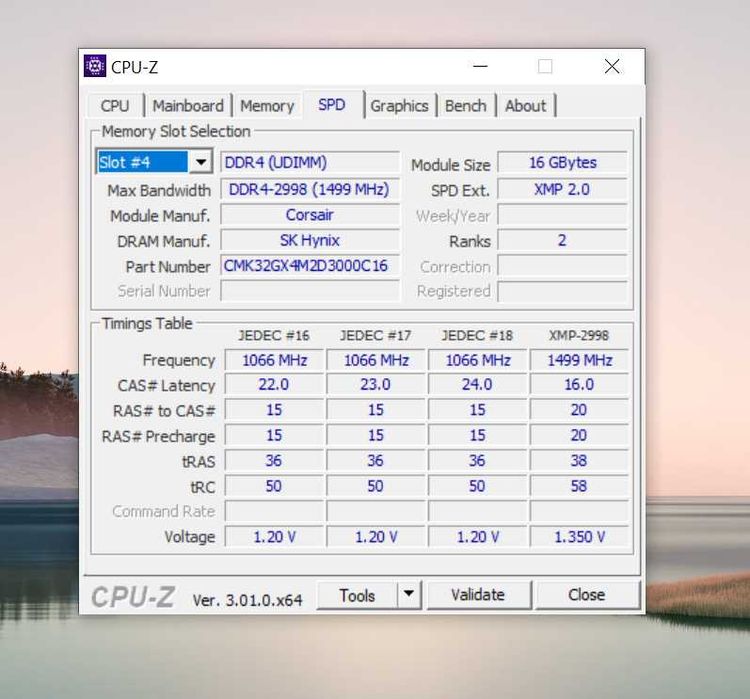Click CAS# Latency value 24.0

point(477,384)
